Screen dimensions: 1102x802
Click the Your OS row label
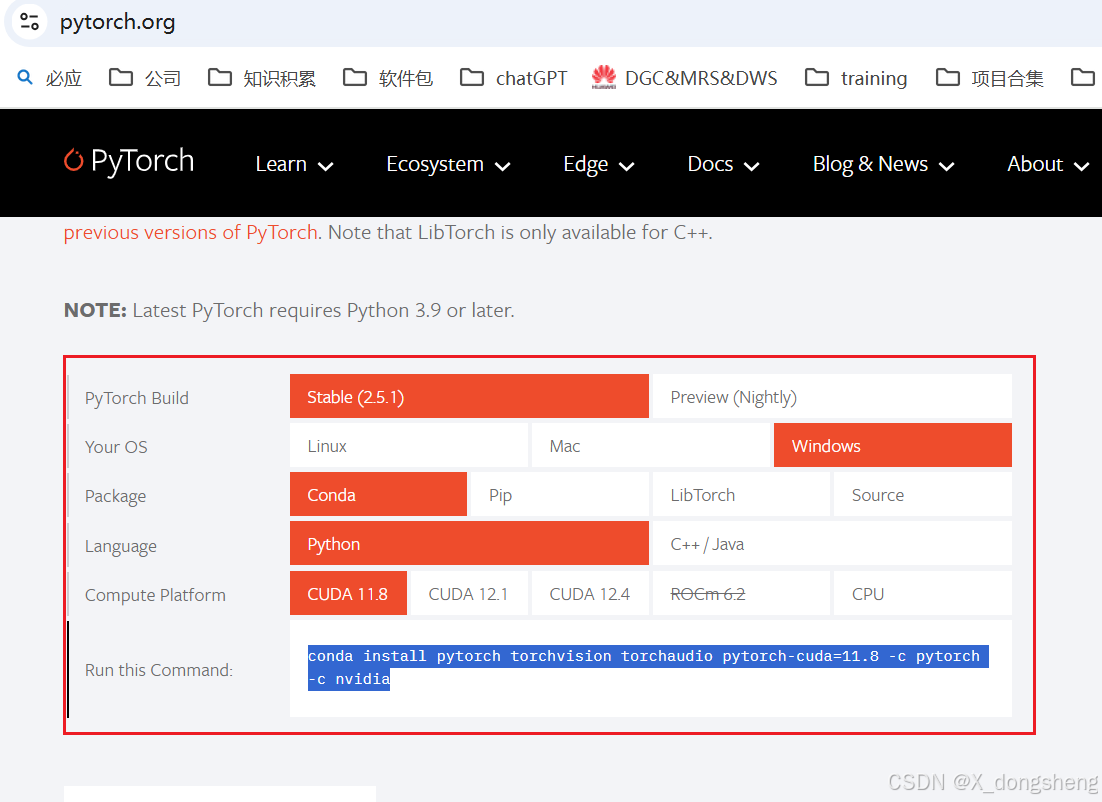coord(116,447)
